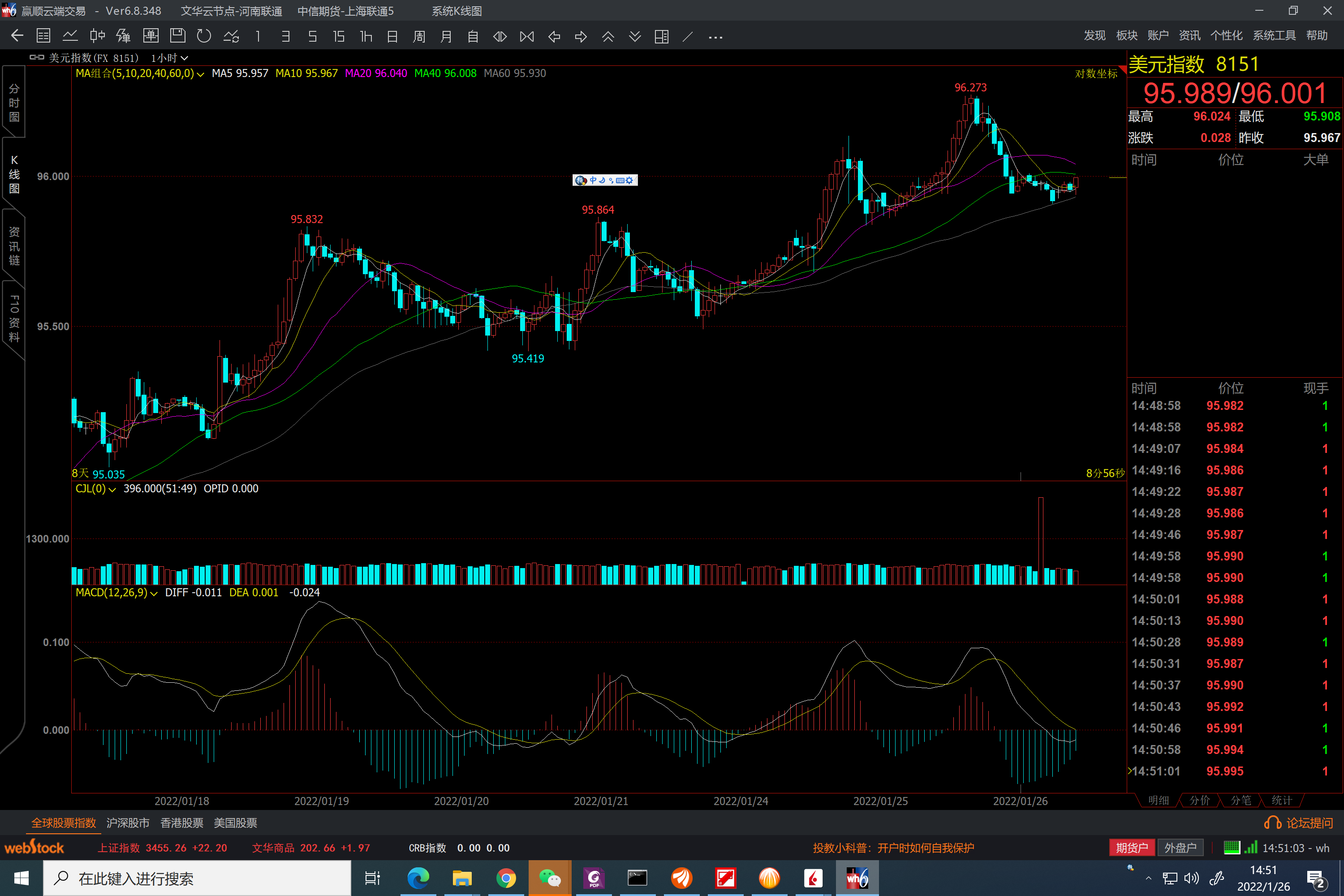This screenshot has height=896, width=1344.
Task: Open the 发现 menu
Action: (1094, 35)
